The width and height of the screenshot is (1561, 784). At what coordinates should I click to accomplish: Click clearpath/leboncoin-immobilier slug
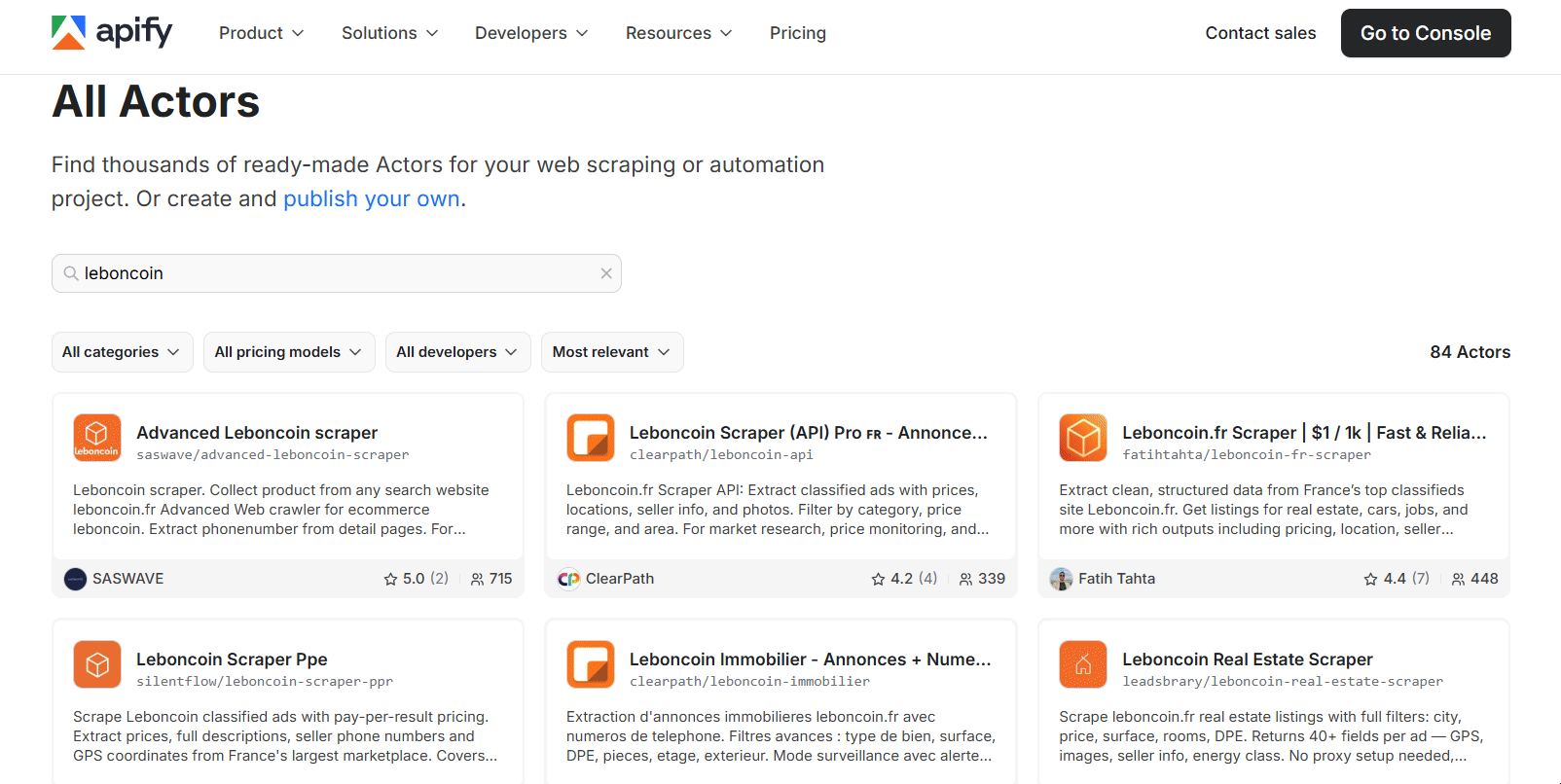coord(749,682)
